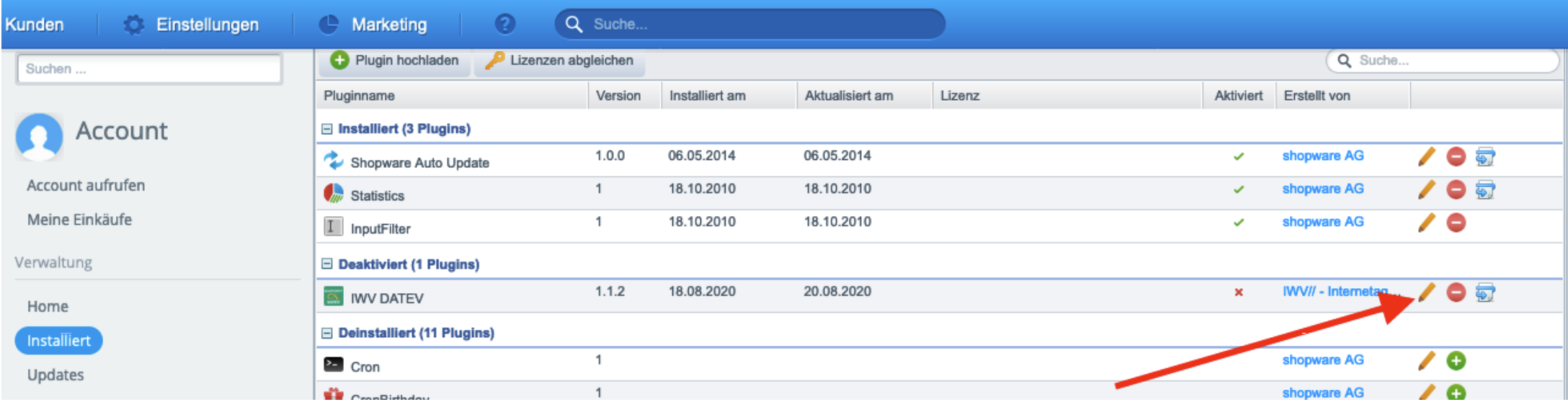Click the pencil edit icon for Cron
Screen dimensions: 1568x402
pyautogui.click(x=1426, y=361)
